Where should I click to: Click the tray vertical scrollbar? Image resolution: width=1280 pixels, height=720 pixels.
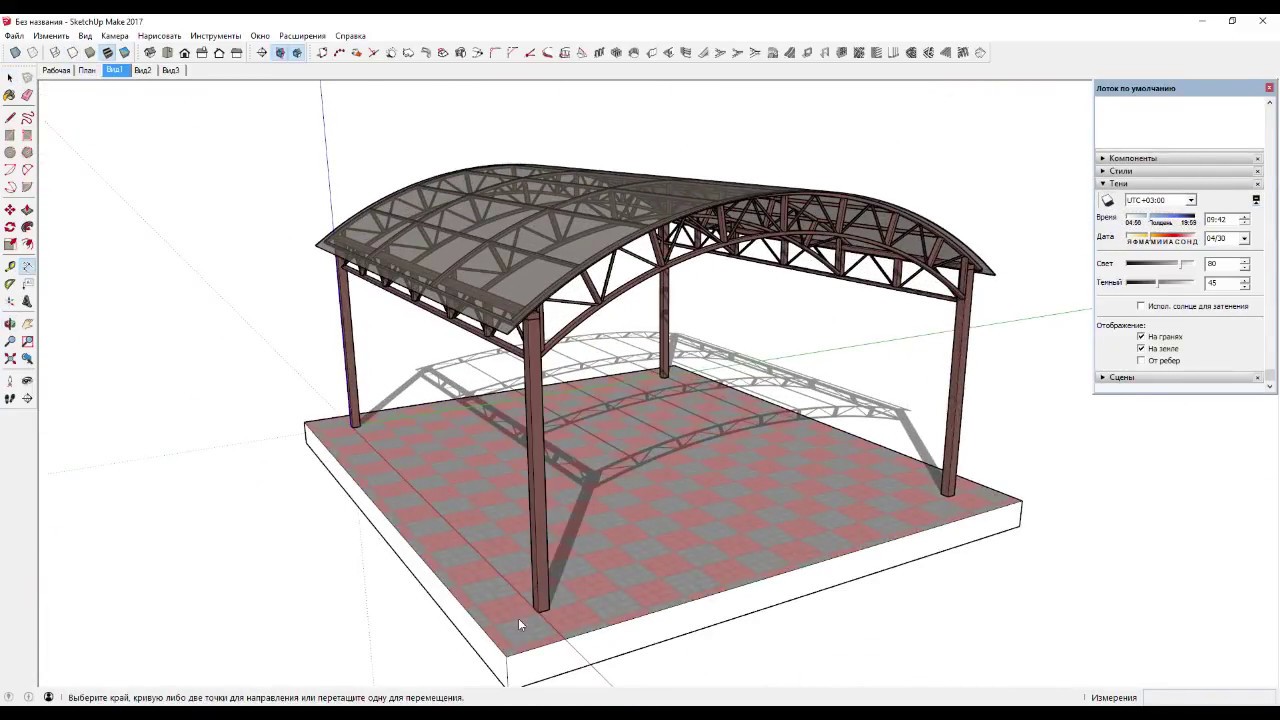coord(1270,243)
